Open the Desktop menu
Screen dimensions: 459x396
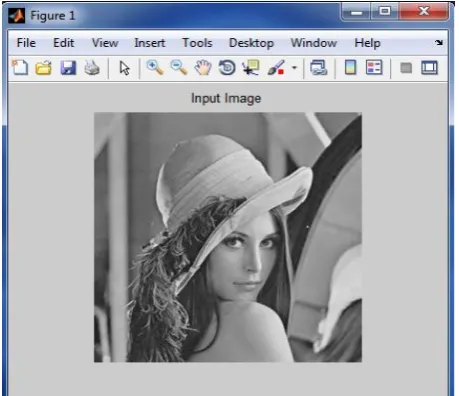(251, 43)
